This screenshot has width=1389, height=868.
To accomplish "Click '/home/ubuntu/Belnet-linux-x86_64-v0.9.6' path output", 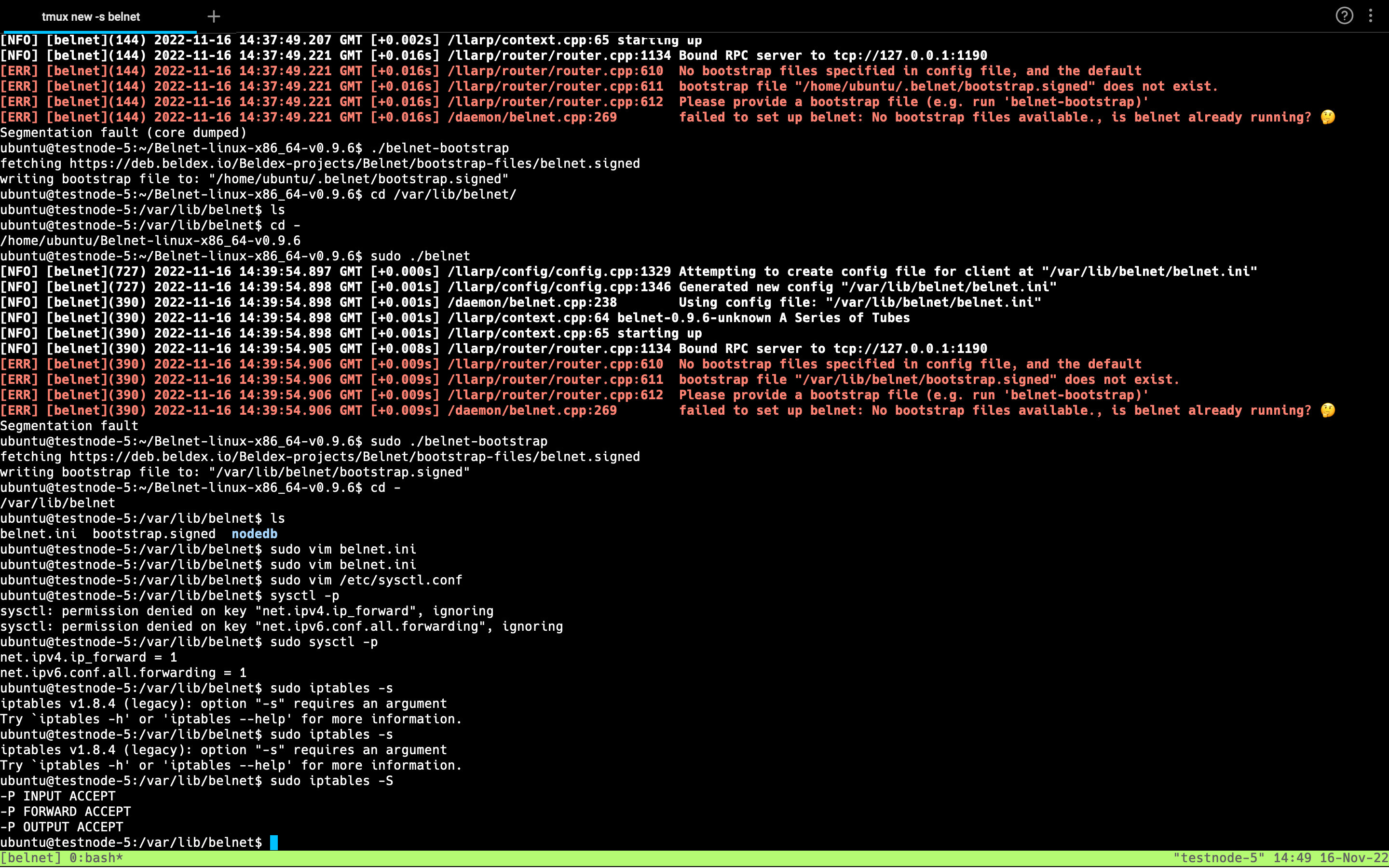I will click(x=150, y=241).
